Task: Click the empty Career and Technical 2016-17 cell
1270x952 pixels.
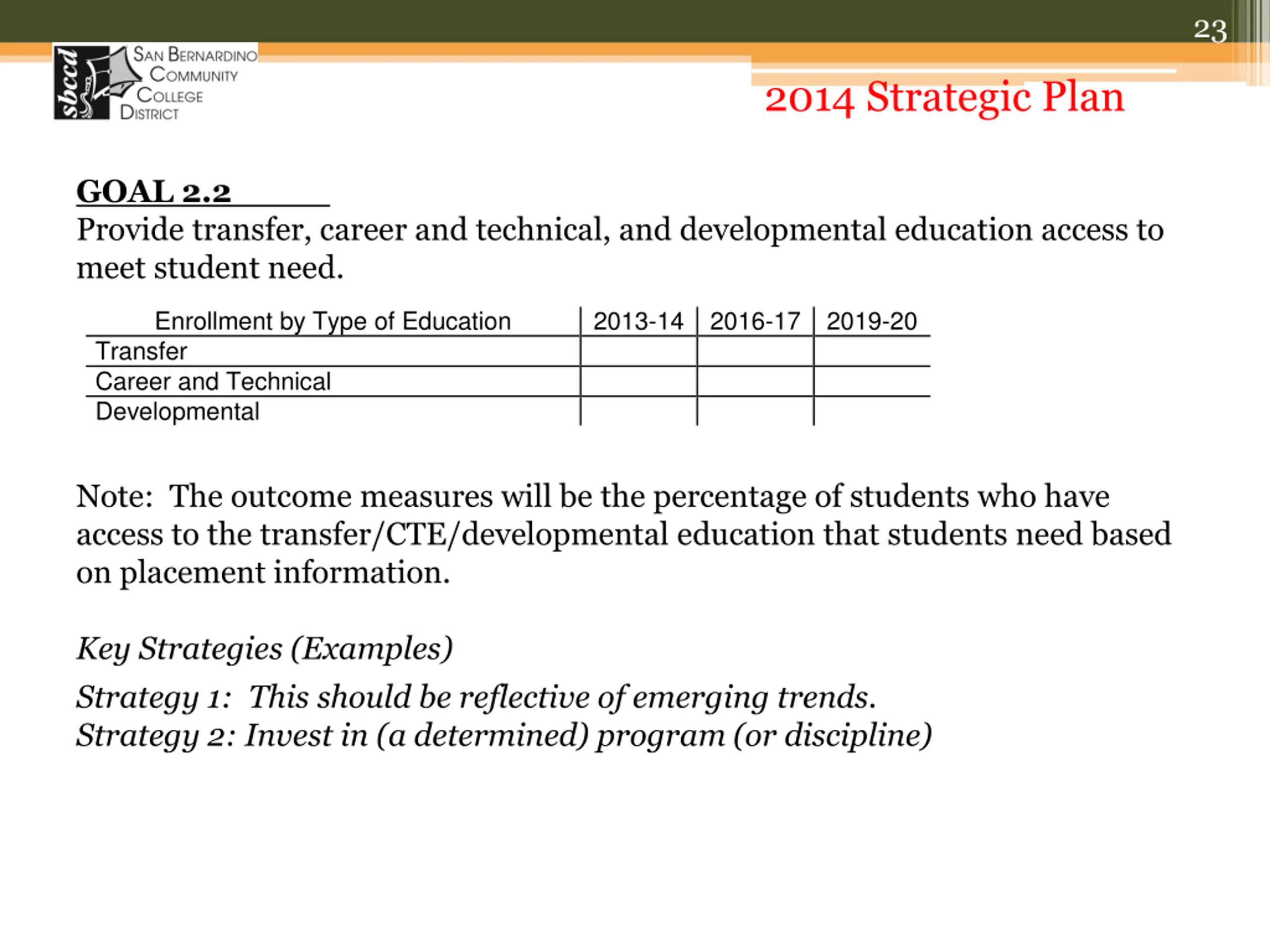Action: (755, 382)
